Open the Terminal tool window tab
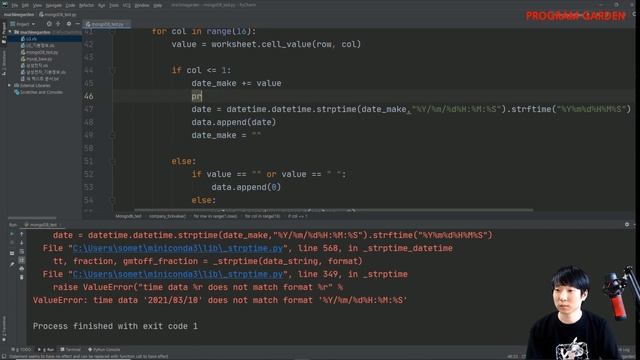 pyautogui.click(x=70, y=350)
